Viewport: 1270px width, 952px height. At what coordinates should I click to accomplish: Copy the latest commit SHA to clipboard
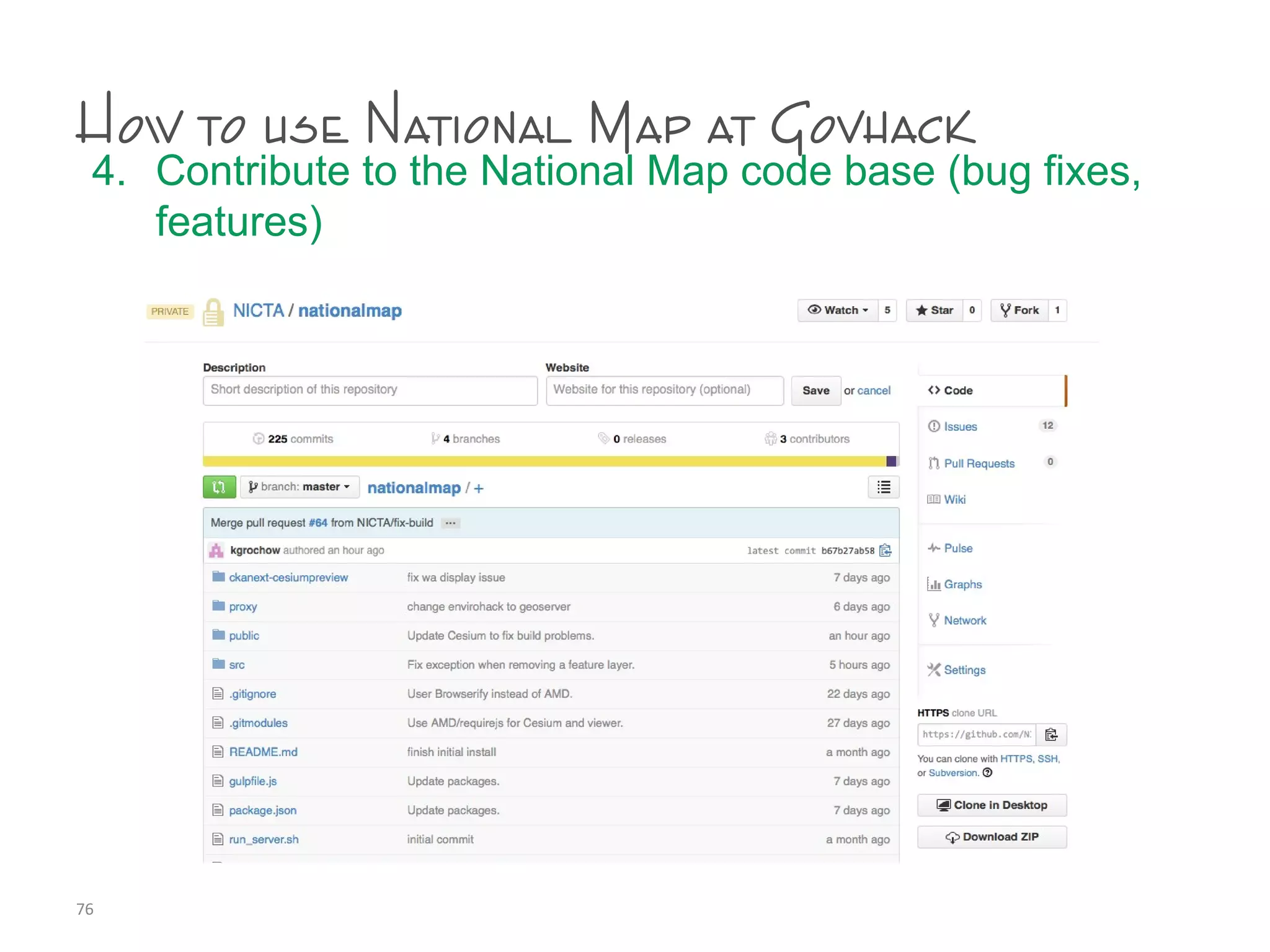(886, 550)
